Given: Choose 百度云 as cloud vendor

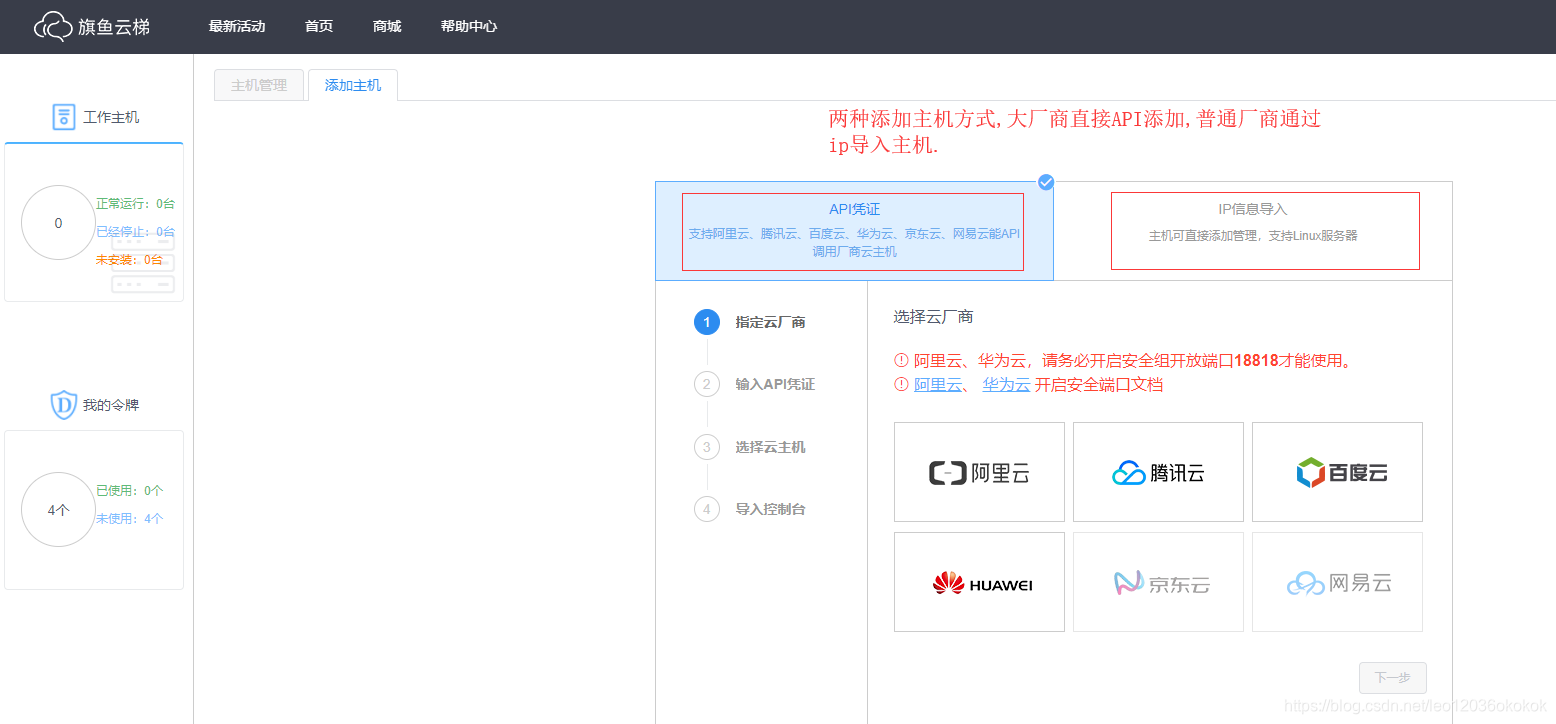Looking at the screenshot, I should pos(1337,472).
